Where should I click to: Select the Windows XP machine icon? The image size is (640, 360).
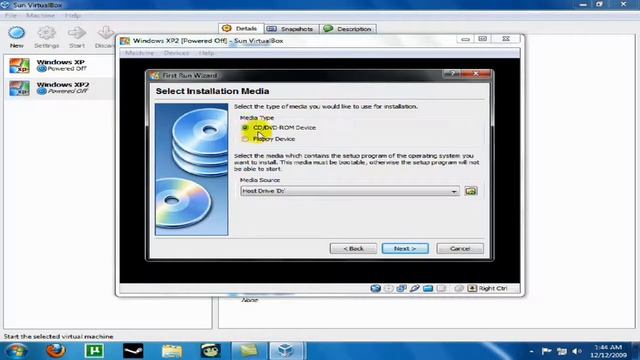click(19, 65)
